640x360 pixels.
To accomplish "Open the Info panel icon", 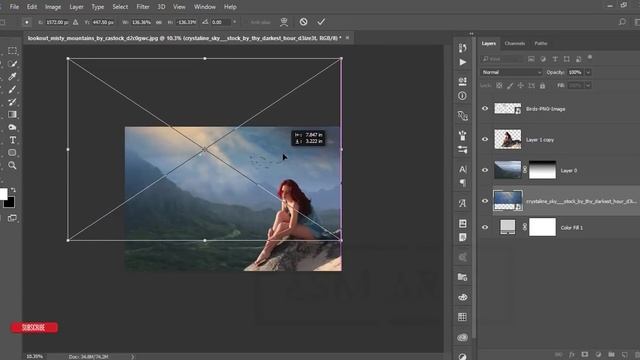I will [462, 96].
